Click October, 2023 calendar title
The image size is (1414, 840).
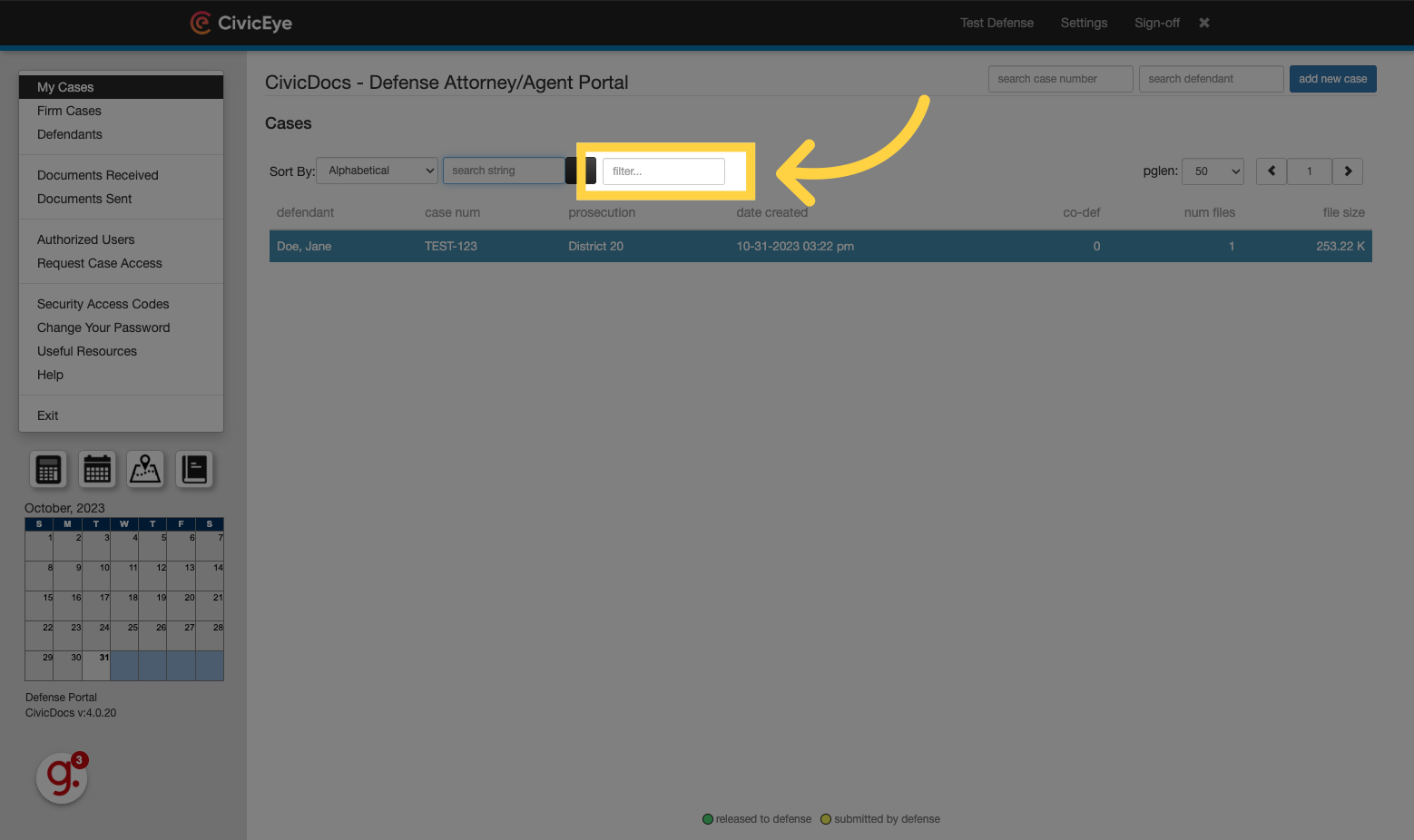click(64, 508)
